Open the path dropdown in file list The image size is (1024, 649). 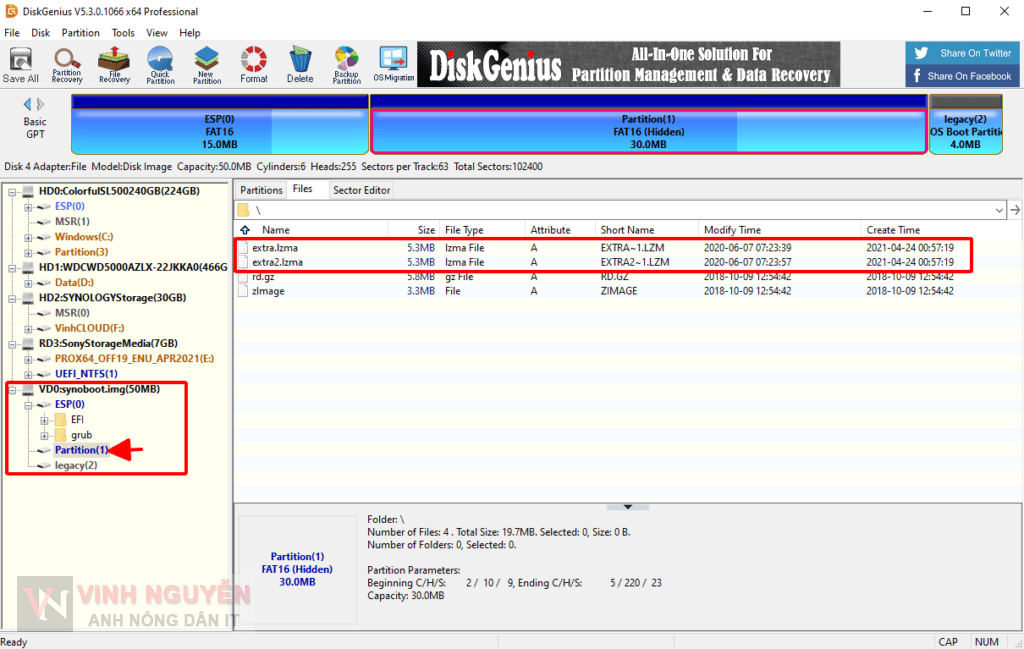point(999,210)
